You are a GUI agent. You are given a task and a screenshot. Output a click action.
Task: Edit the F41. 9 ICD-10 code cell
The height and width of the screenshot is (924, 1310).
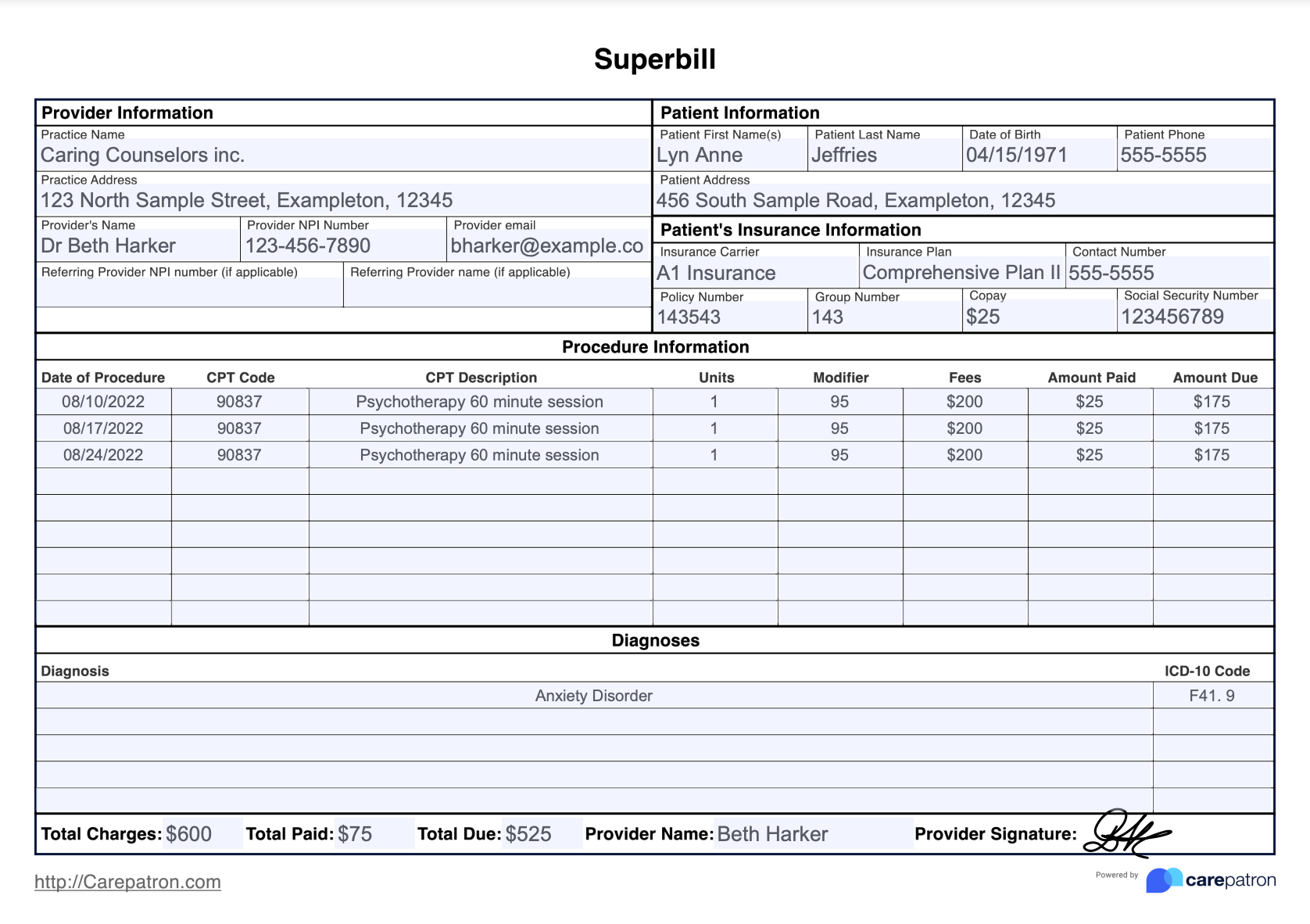click(x=1212, y=696)
